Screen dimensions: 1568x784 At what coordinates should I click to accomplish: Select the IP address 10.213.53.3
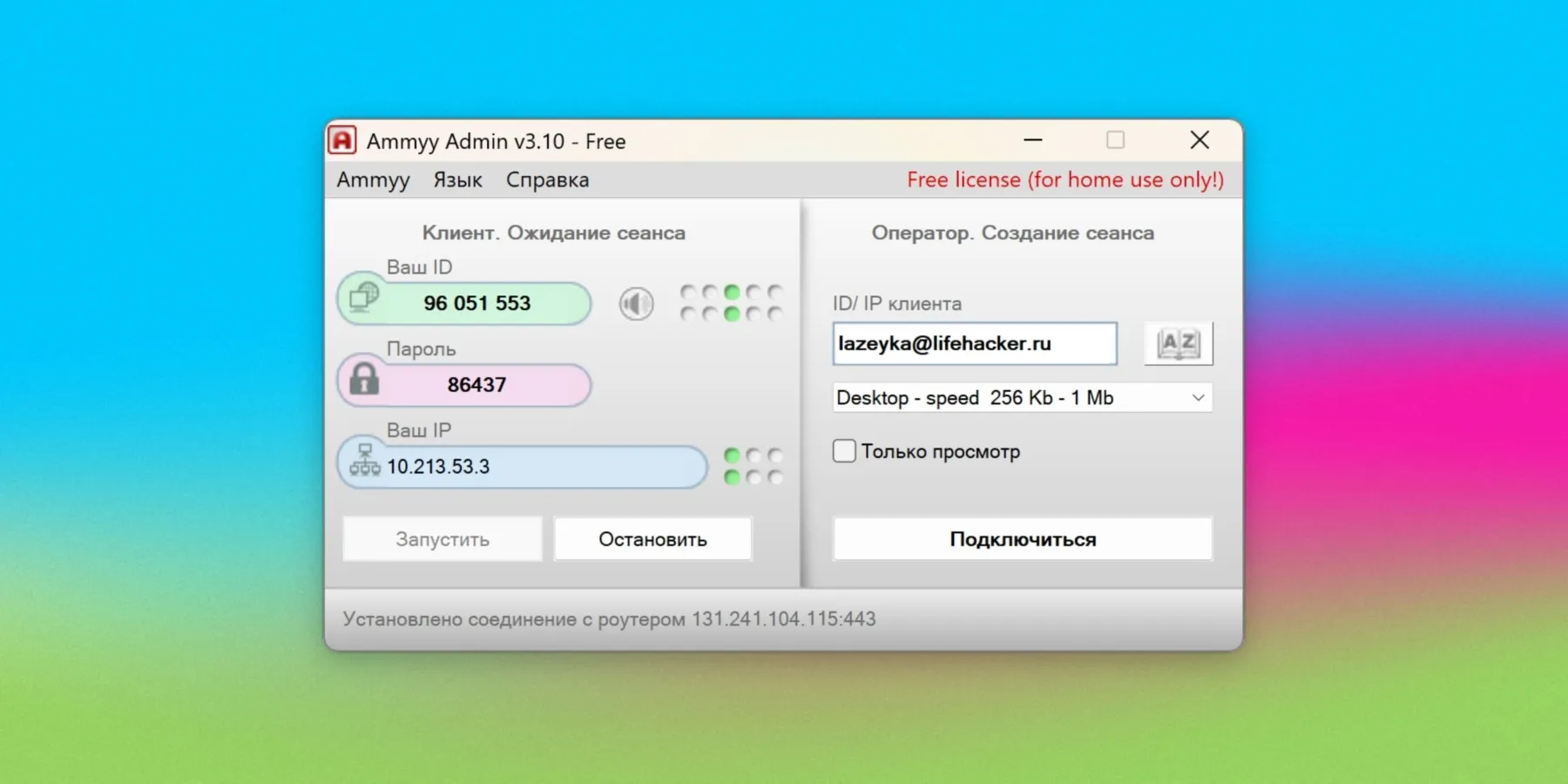click(438, 467)
